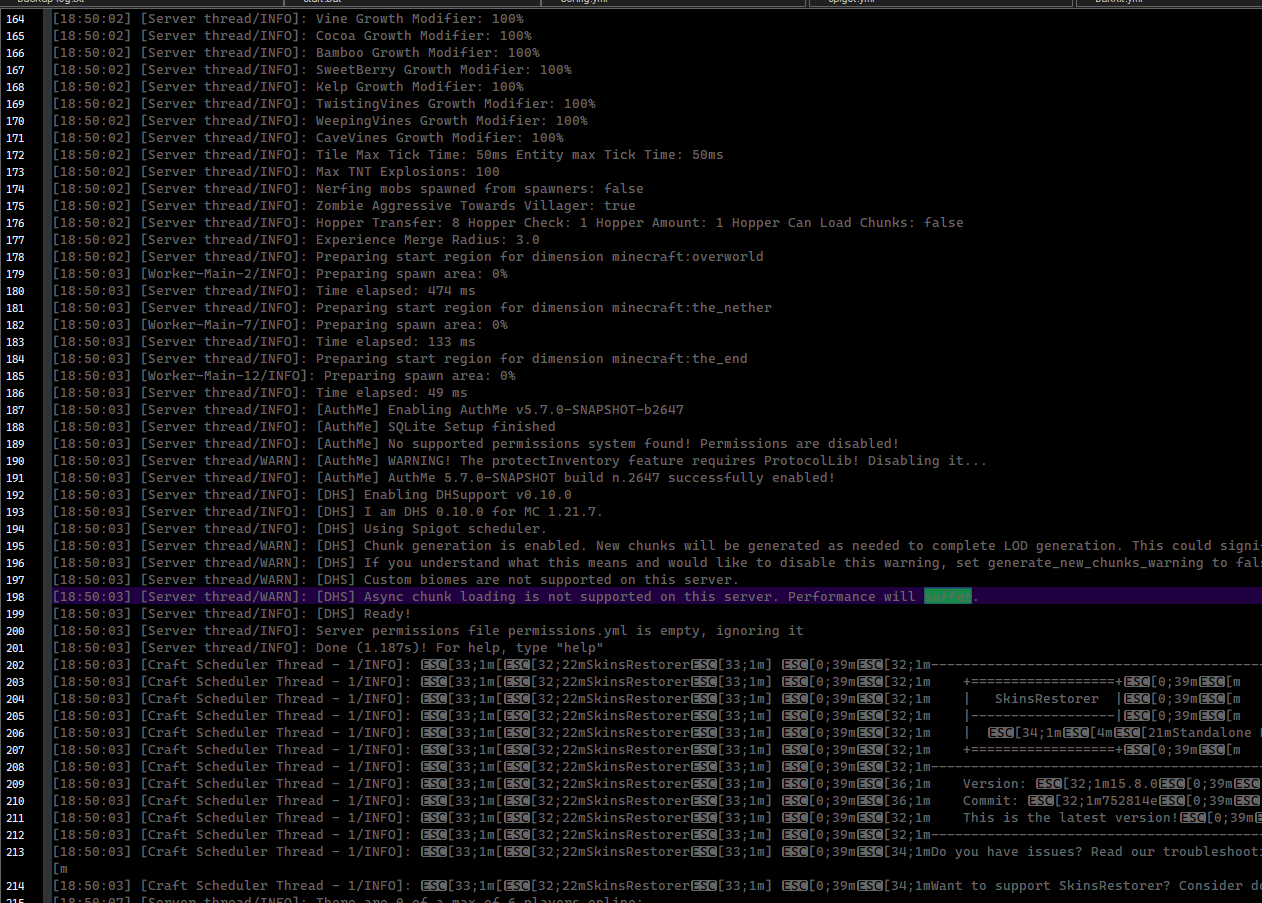Click line number 198 in the gutter
The width and height of the screenshot is (1262, 903).
pyautogui.click(x=16, y=597)
